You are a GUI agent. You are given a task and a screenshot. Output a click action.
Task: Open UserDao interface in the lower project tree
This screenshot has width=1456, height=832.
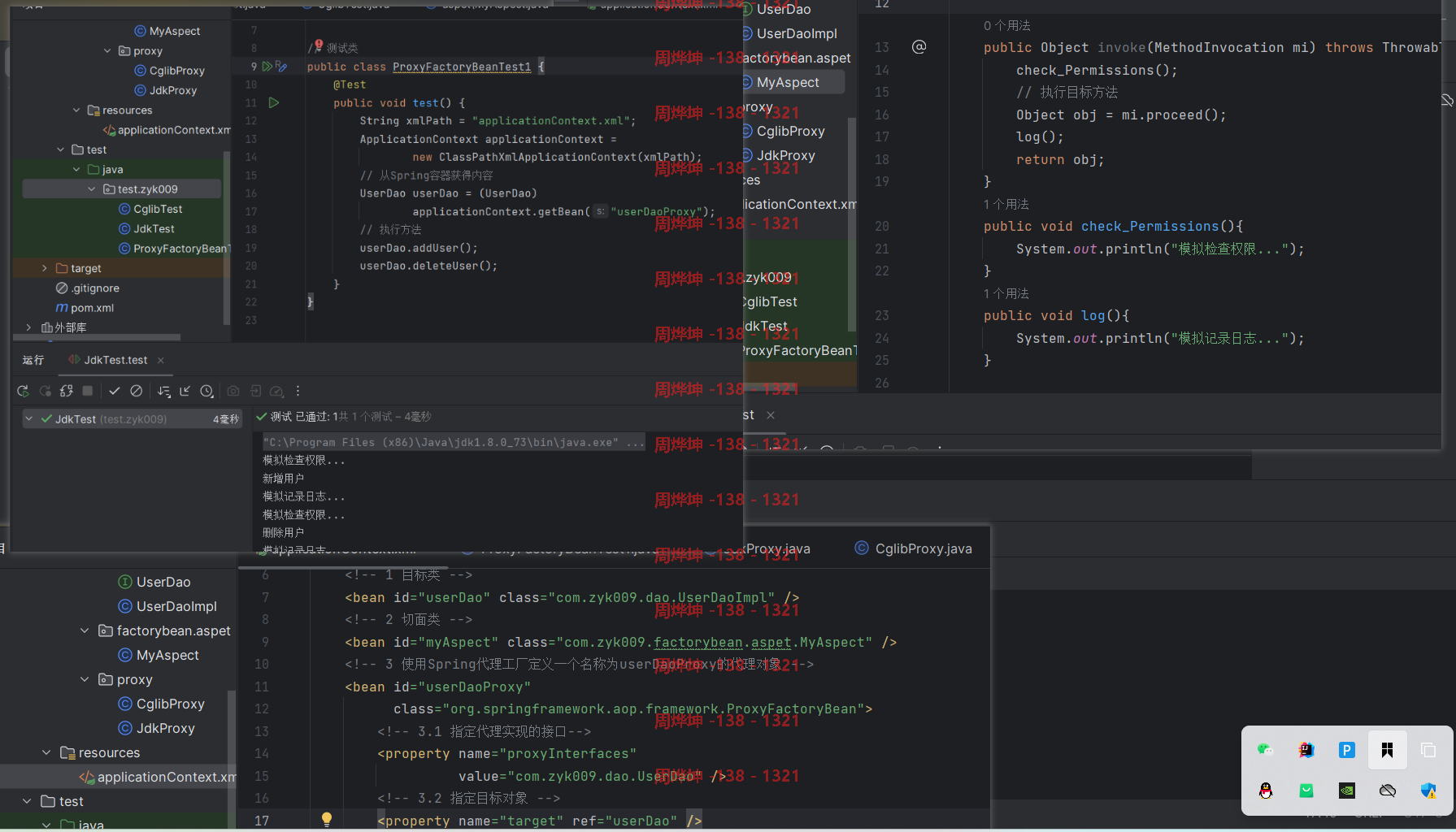[154, 582]
